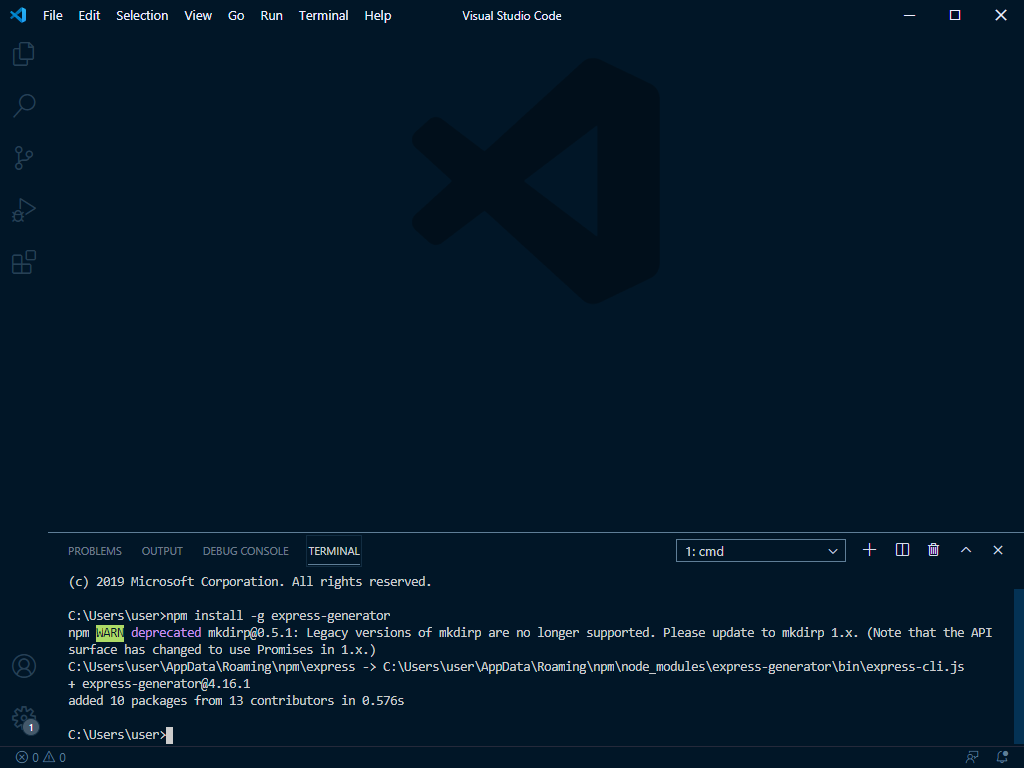
Task: Maximize the Visual Studio Code window
Action: [955, 15]
